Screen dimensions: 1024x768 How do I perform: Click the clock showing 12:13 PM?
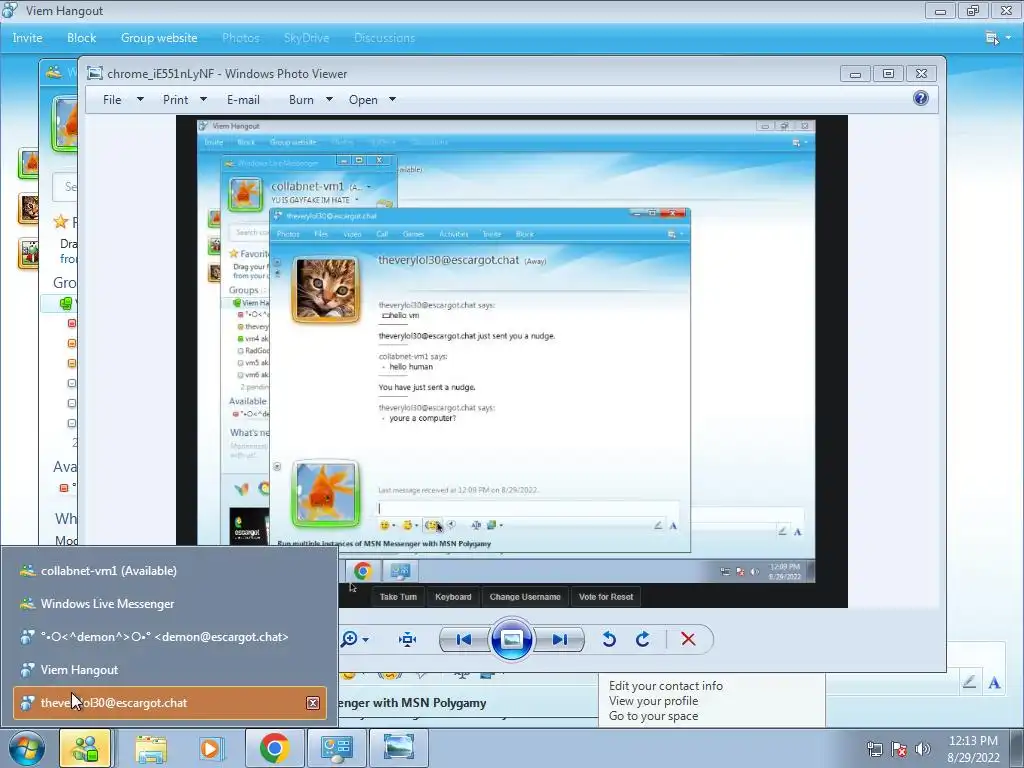[973, 749]
